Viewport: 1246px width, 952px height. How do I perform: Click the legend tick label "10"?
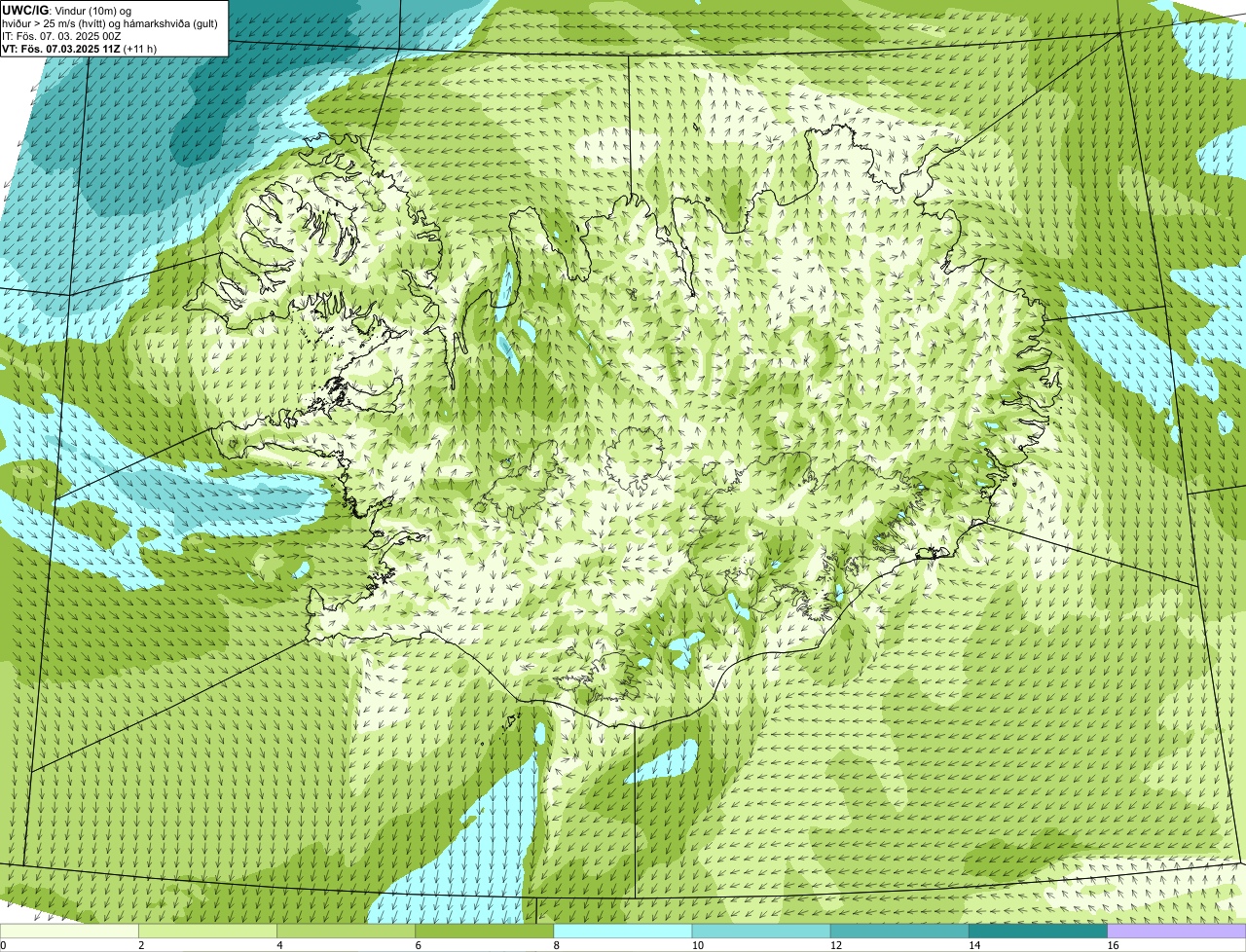[x=697, y=945]
